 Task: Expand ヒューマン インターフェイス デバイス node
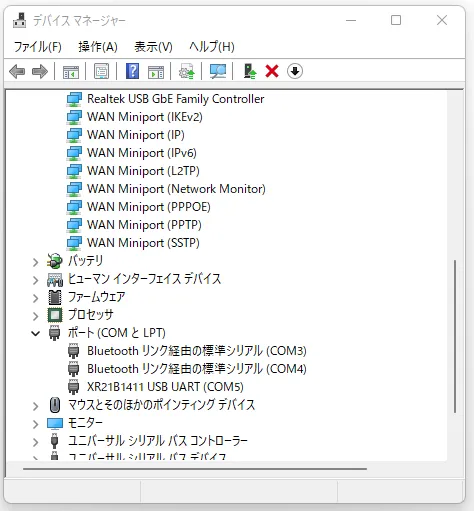[35, 280]
